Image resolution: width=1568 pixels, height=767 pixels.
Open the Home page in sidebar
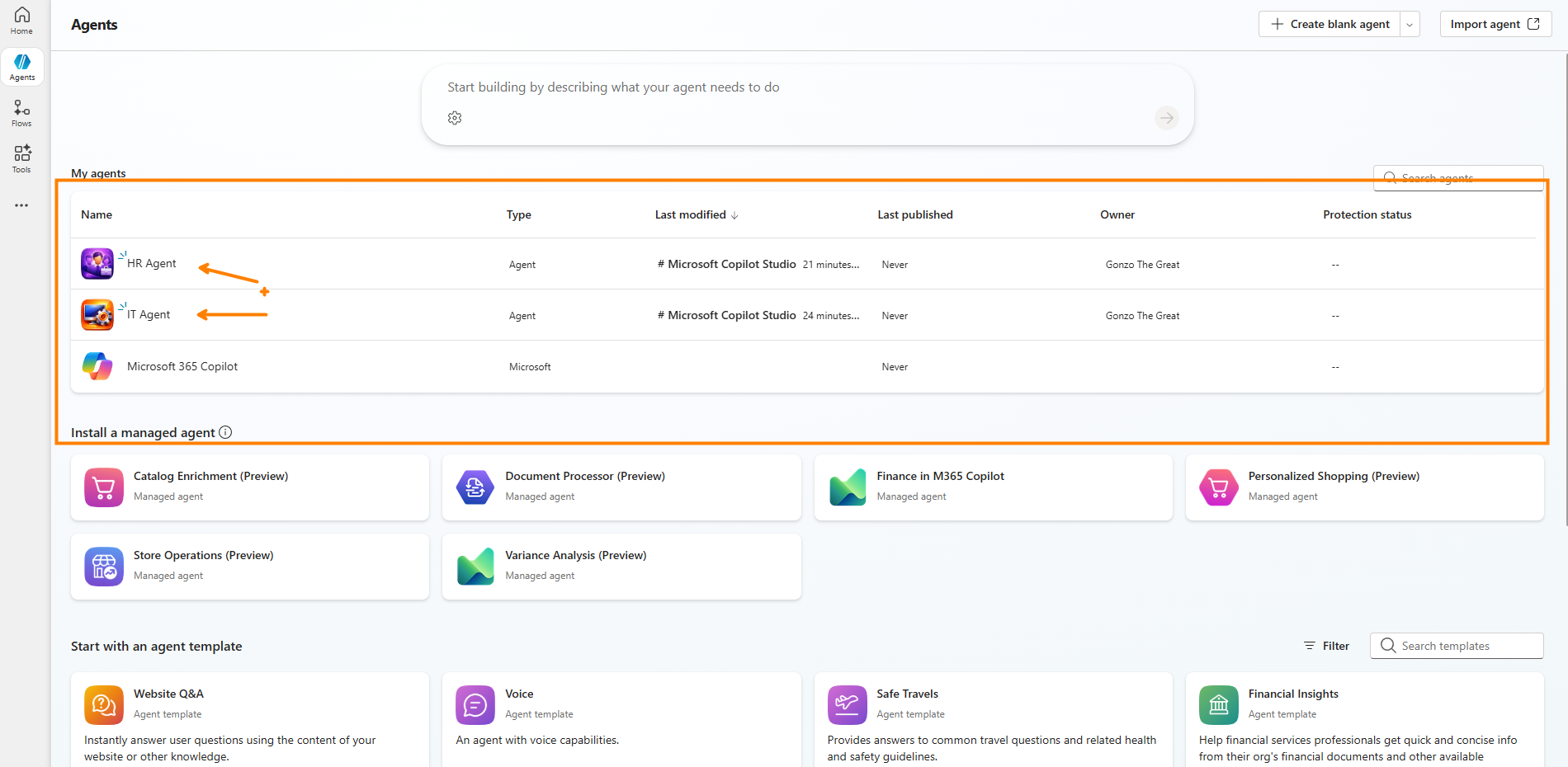22,21
